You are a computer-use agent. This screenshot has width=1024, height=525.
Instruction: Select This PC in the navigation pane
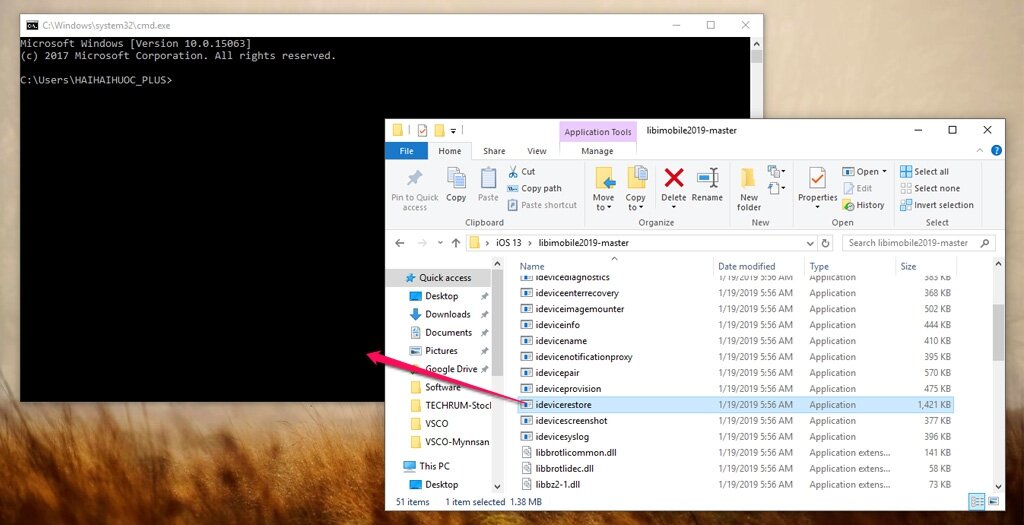434,466
